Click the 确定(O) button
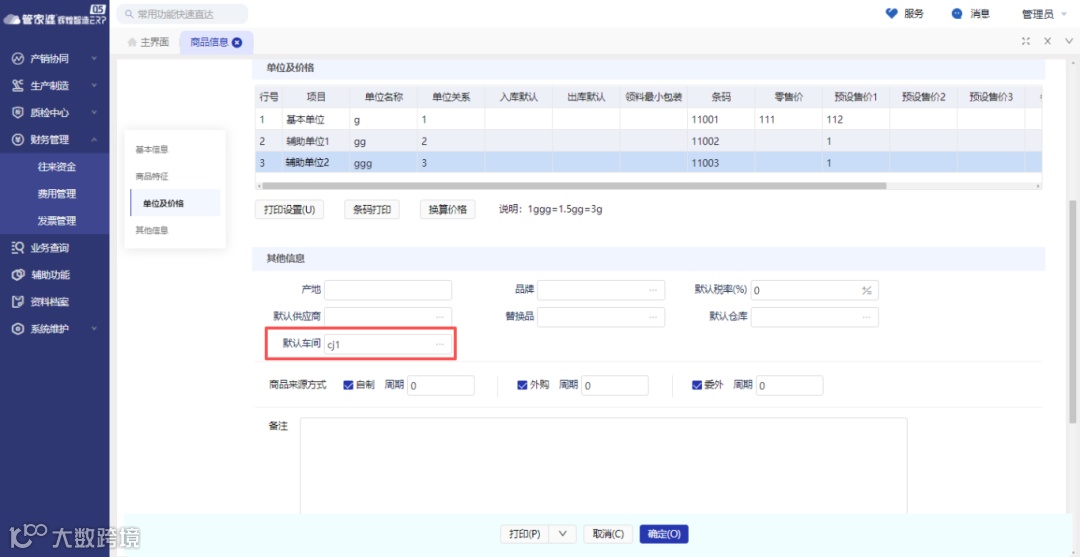Viewport: 1080px width, 557px height. coord(664,534)
